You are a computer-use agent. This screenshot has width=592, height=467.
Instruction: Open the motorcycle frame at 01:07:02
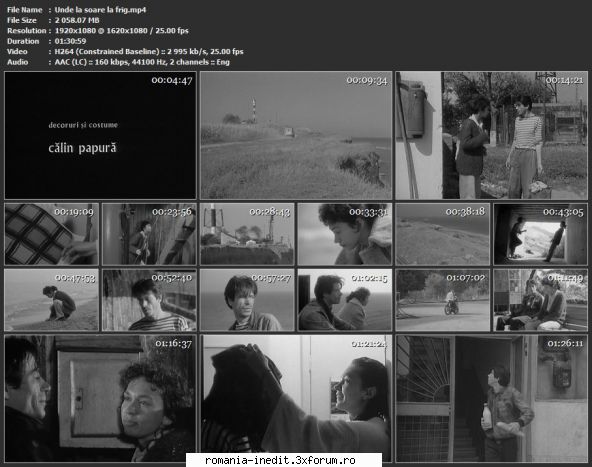tap(442, 300)
